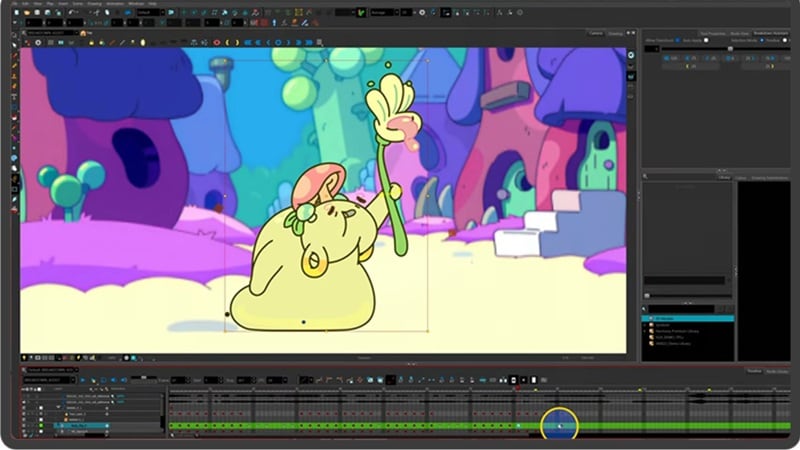This screenshot has width=800, height=450.
Task: Click the volume slider in timeline toolbar
Action: pyautogui.click(x=143, y=378)
